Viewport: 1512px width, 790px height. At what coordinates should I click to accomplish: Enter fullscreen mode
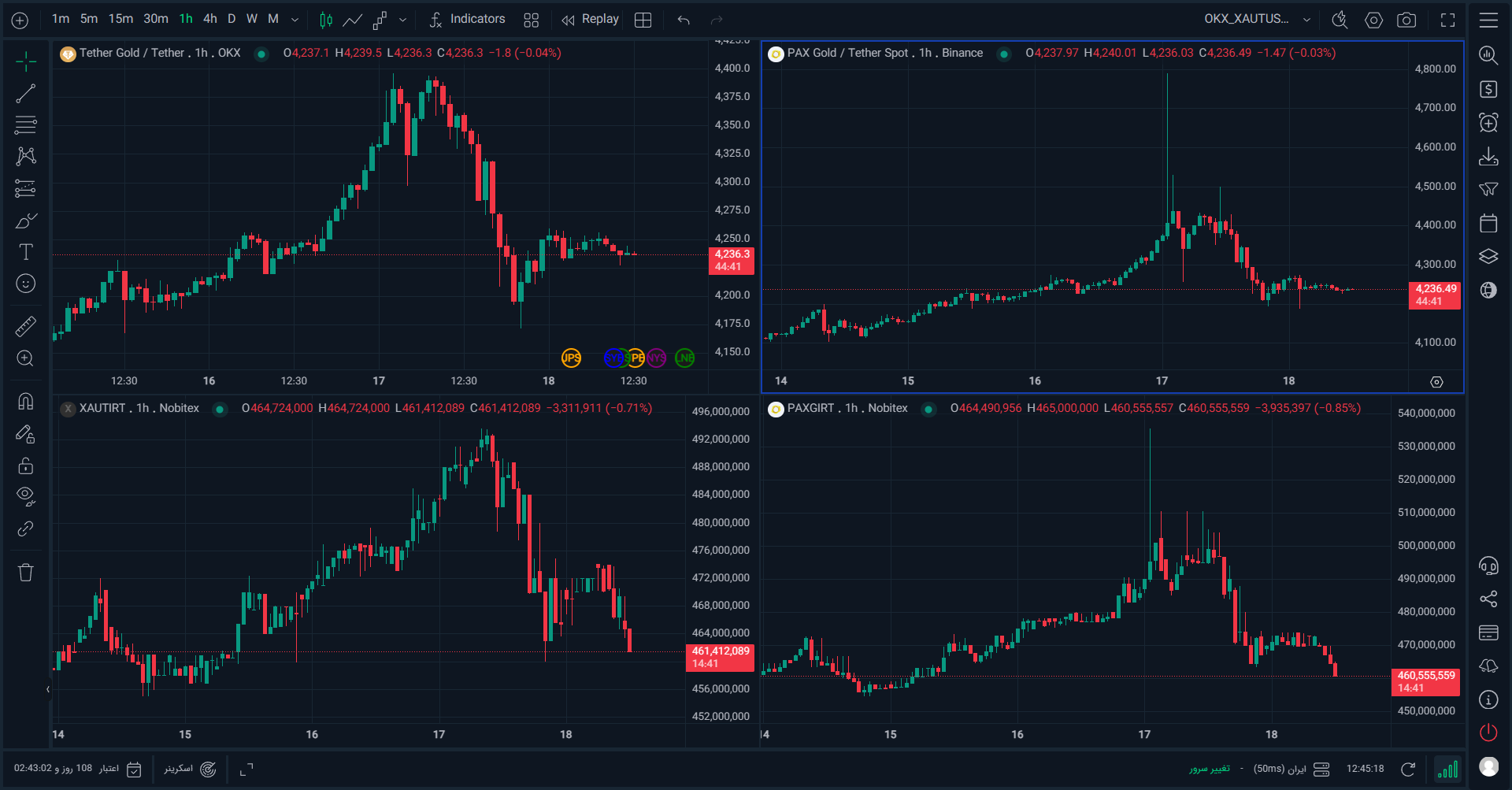pos(1447,20)
